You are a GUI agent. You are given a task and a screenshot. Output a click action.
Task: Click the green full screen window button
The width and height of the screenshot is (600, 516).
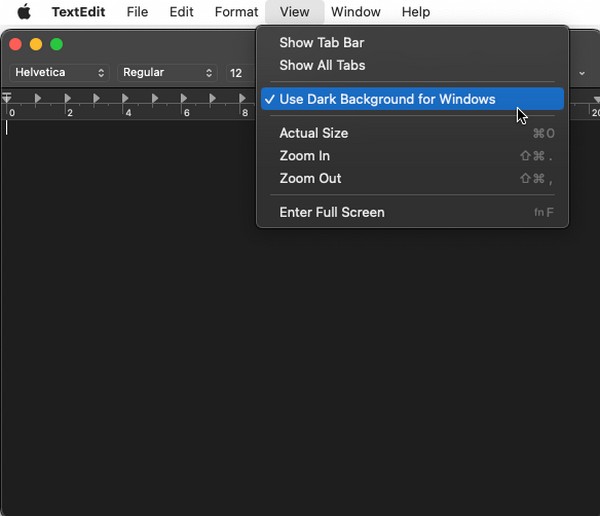(57, 44)
